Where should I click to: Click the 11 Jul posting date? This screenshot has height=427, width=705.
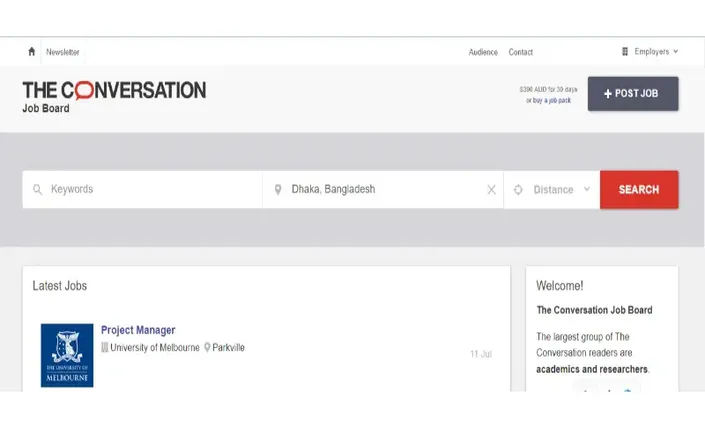tap(481, 354)
